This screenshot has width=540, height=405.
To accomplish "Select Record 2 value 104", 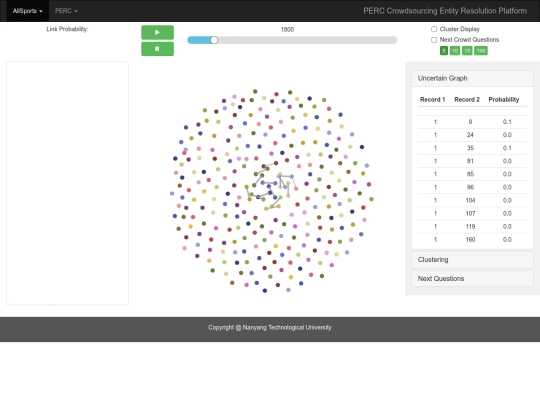I will point(470,200).
